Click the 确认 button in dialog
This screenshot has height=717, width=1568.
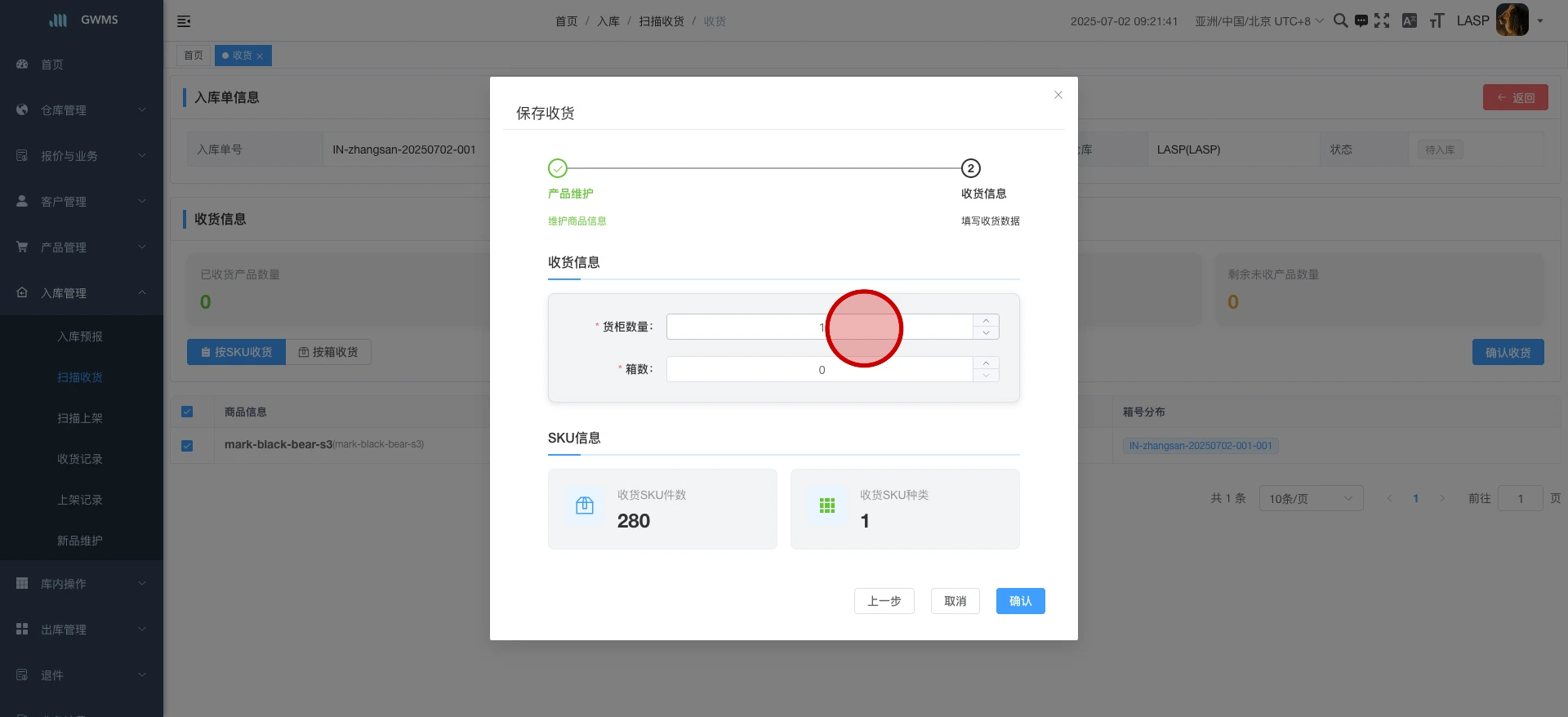click(1020, 601)
